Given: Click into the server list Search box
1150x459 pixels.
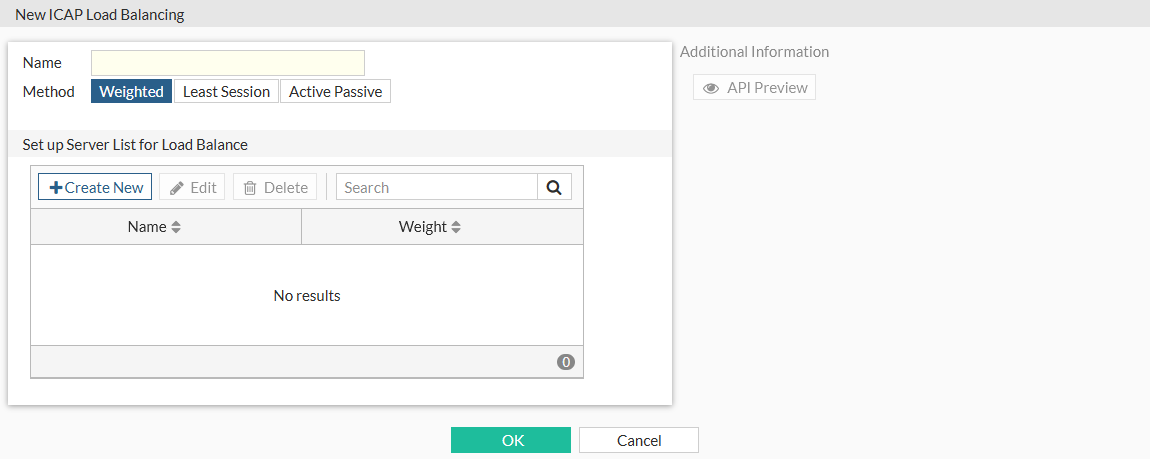Looking at the screenshot, I should 437,187.
